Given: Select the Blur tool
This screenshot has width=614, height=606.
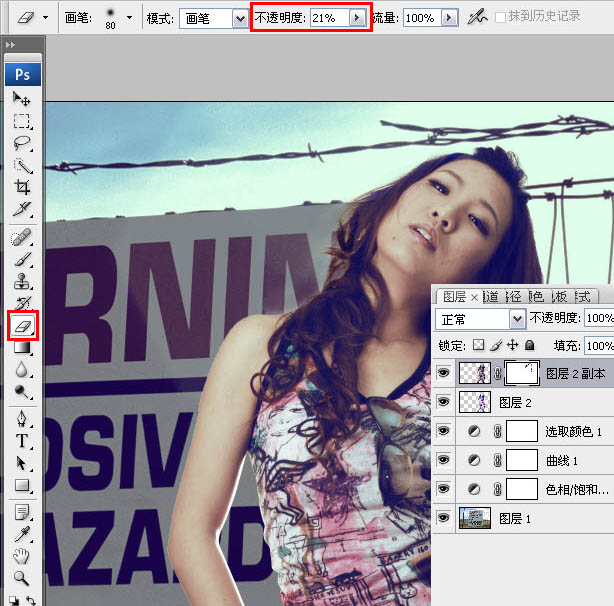Looking at the screenshot, I should (22, 369).
